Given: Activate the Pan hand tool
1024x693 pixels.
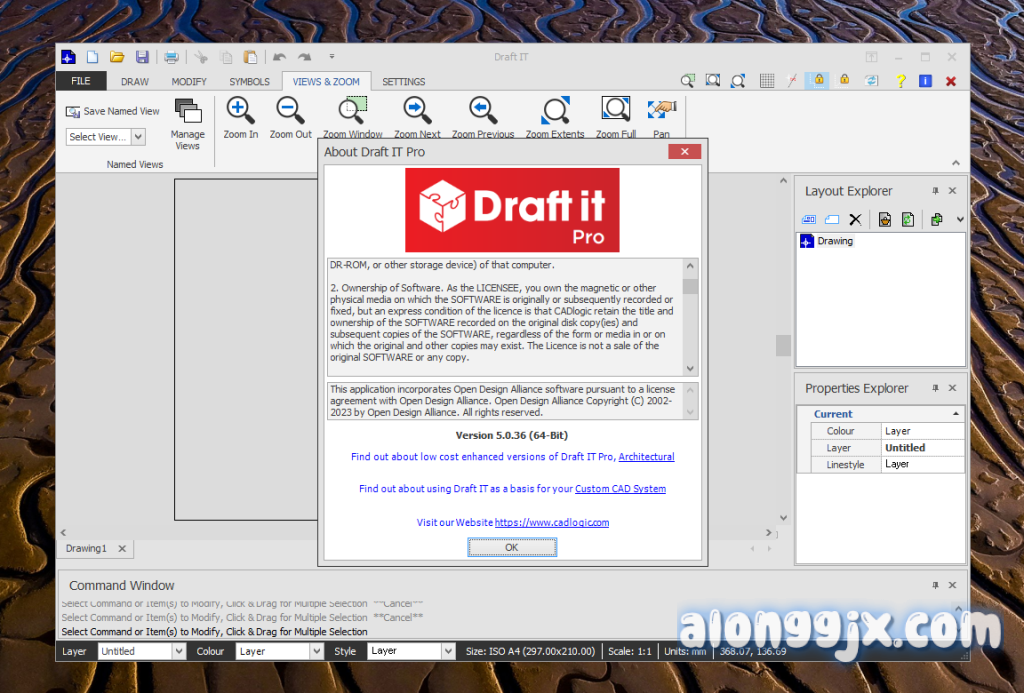Looking at the screenshot, I should pyautogui.click(x=661, y=110).
